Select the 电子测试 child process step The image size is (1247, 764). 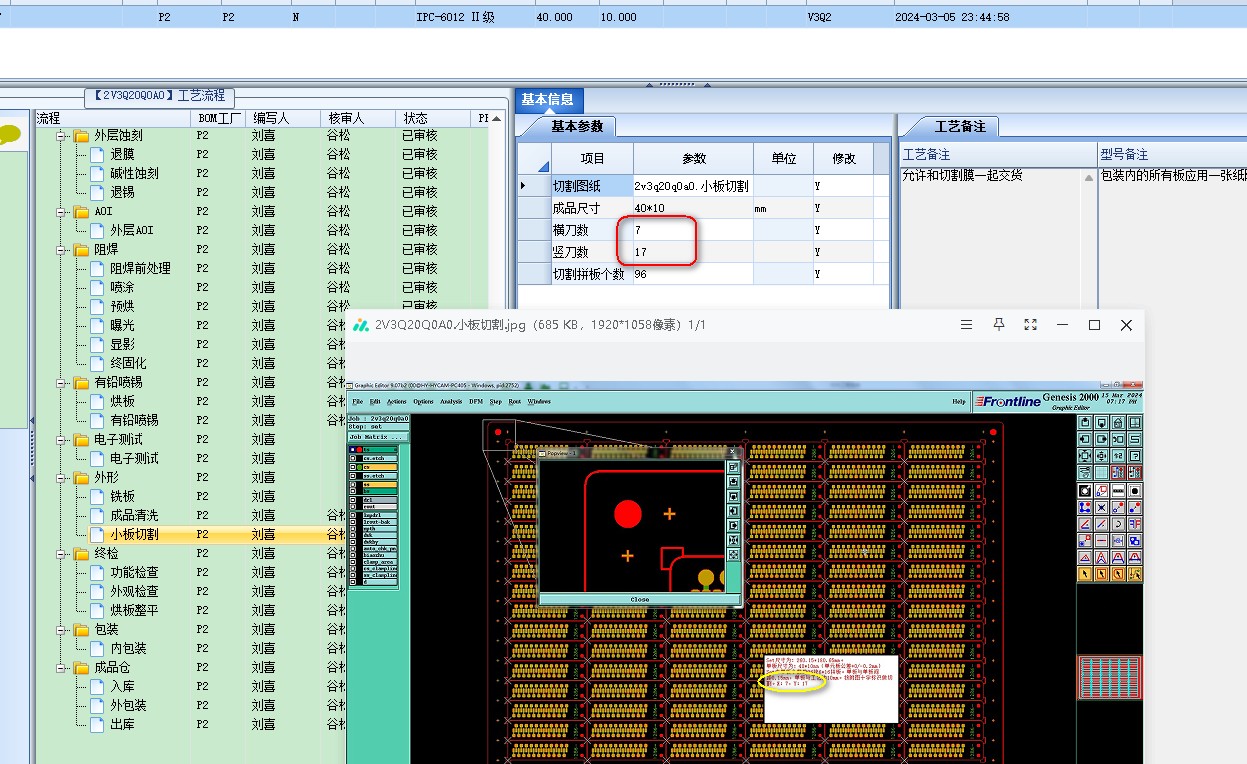point(134,459)
